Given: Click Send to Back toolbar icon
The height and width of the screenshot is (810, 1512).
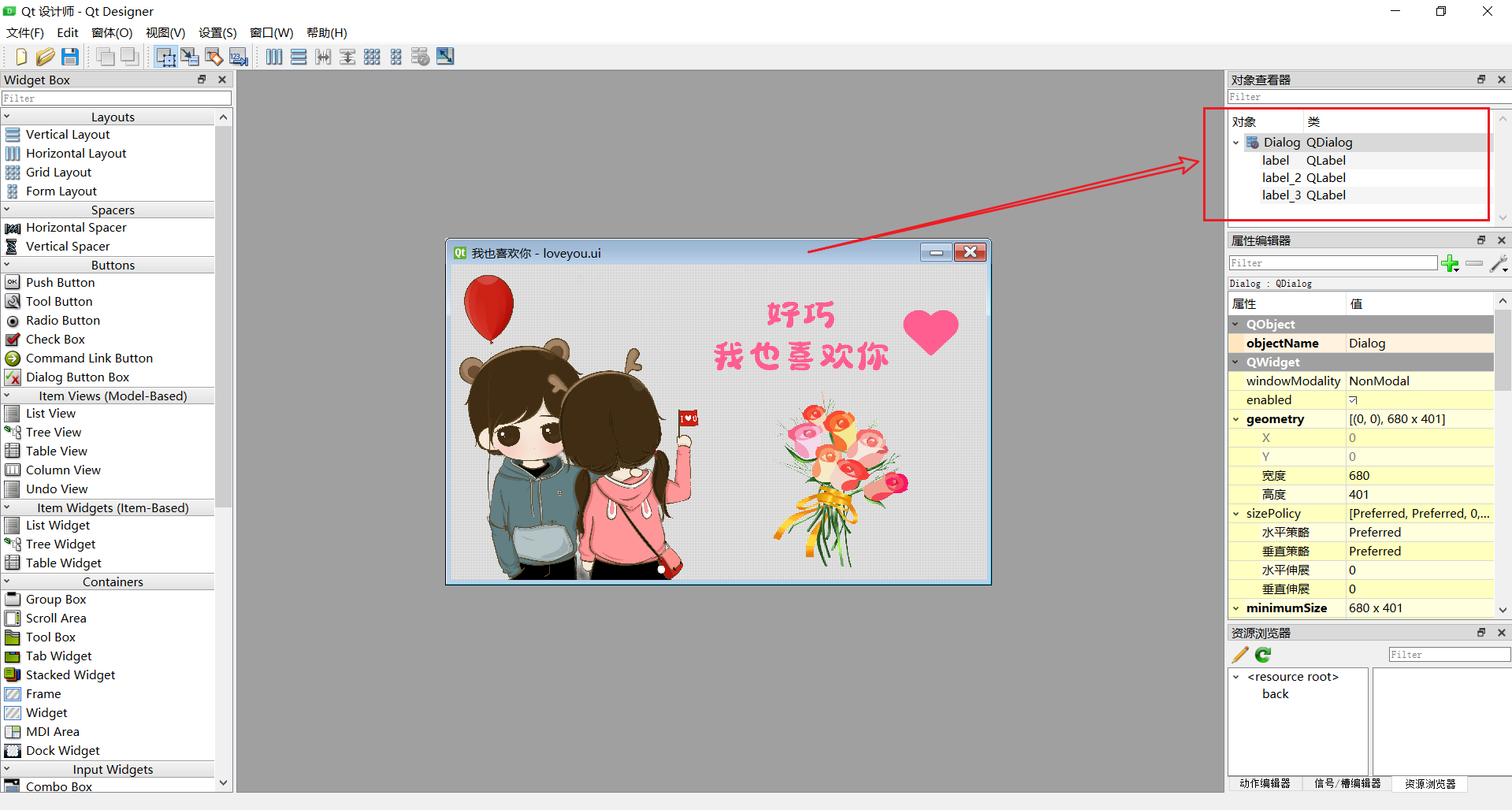Looking at the screenshot, I should coord(130,57).
